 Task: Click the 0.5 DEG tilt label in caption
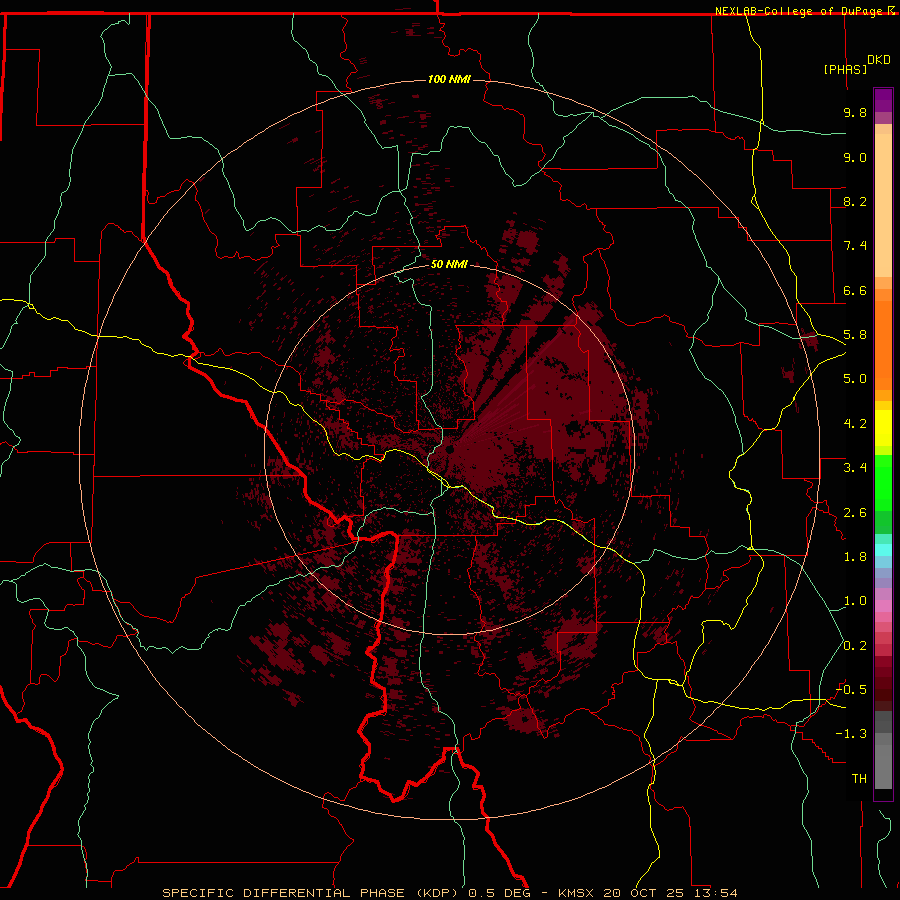click(x=498, y=893)
